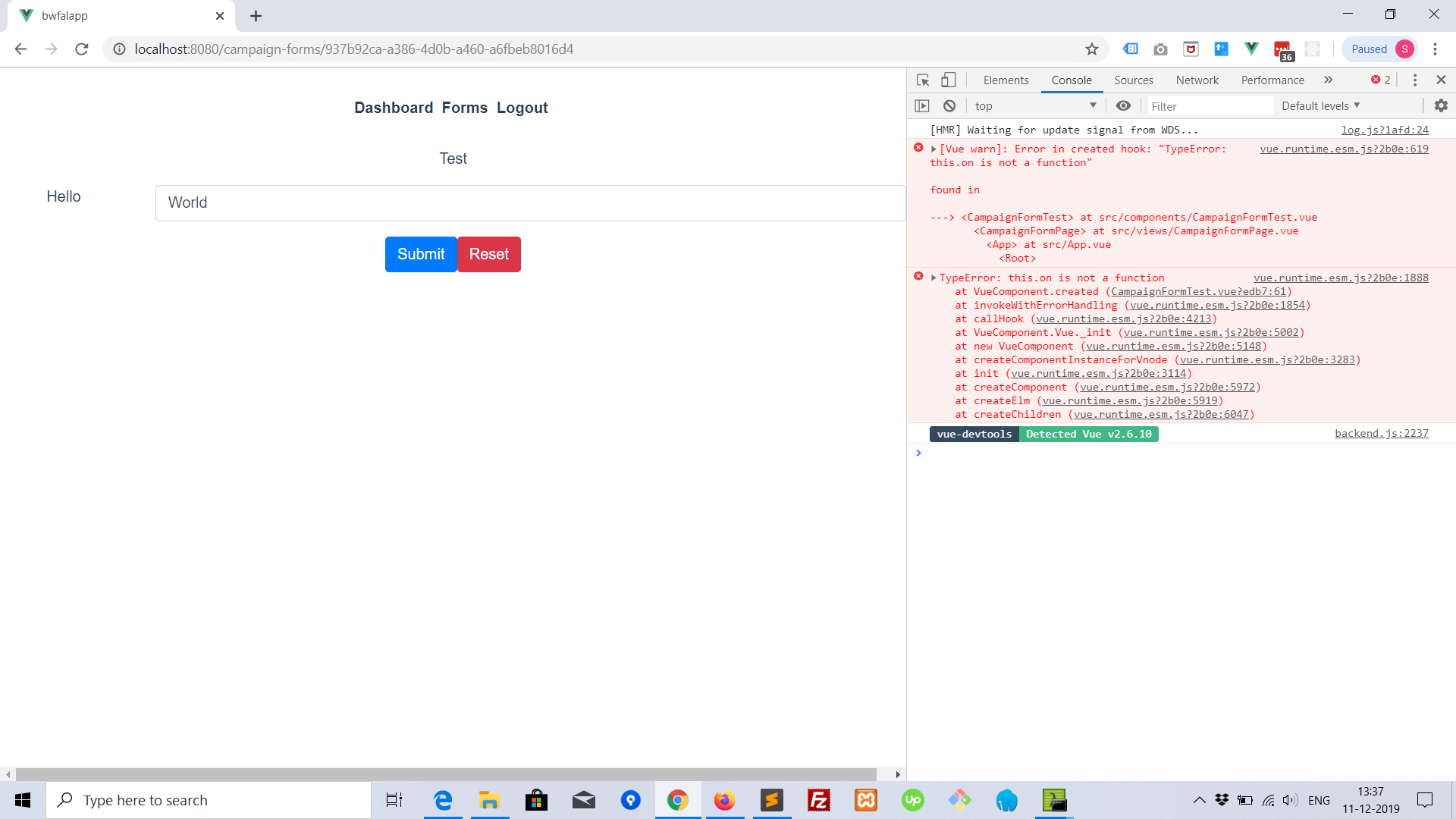
Task: Open the Sources panel
Action: pyautogui.click(x=1133, y=80)
